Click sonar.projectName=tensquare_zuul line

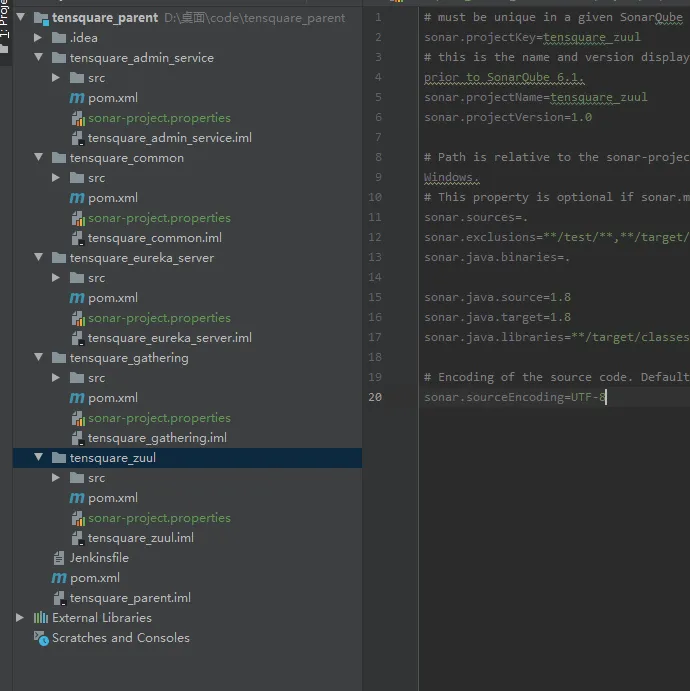point(535,97)
